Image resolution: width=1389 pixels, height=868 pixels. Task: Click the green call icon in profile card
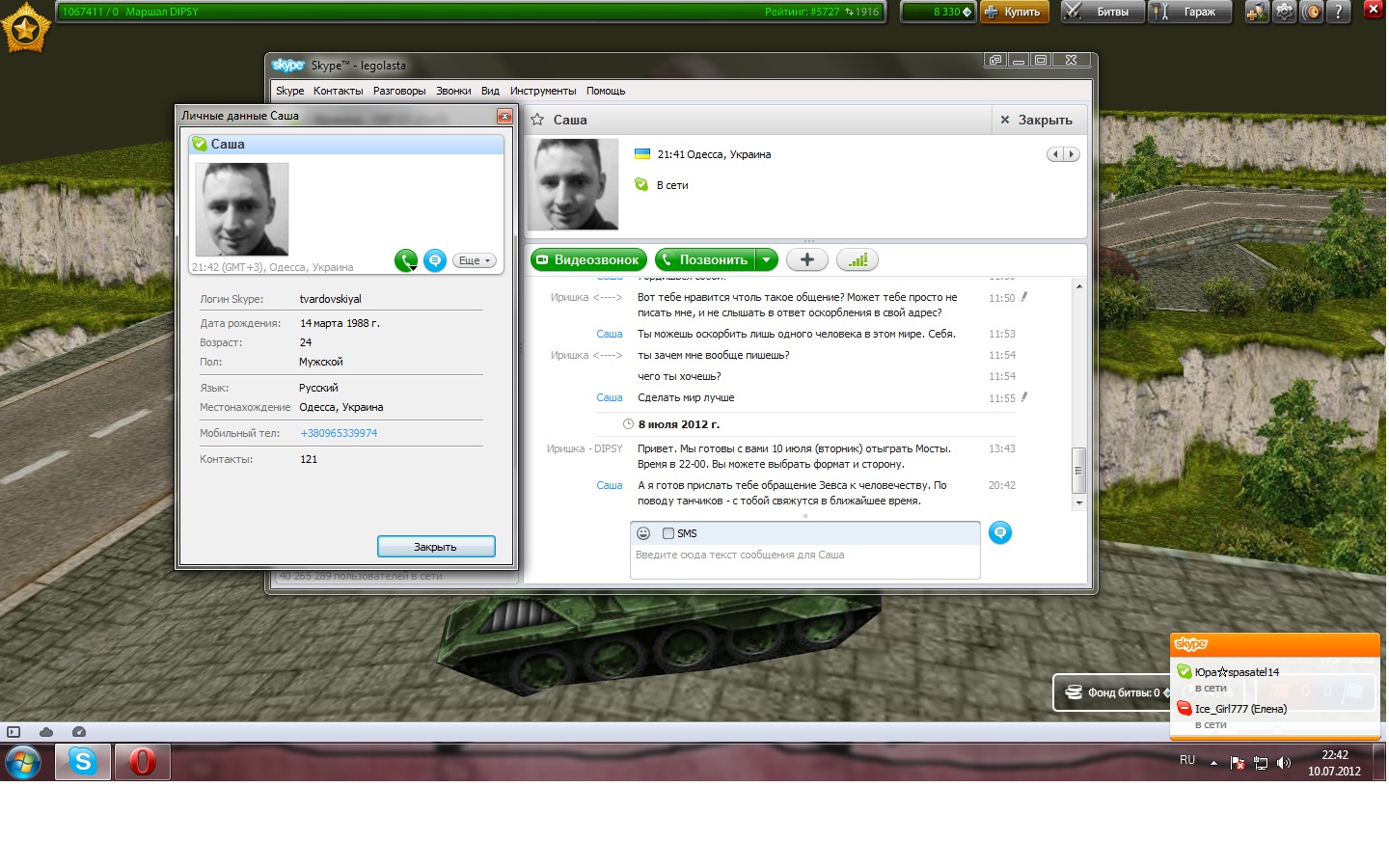pyautogui.click(x=406, y=260)
